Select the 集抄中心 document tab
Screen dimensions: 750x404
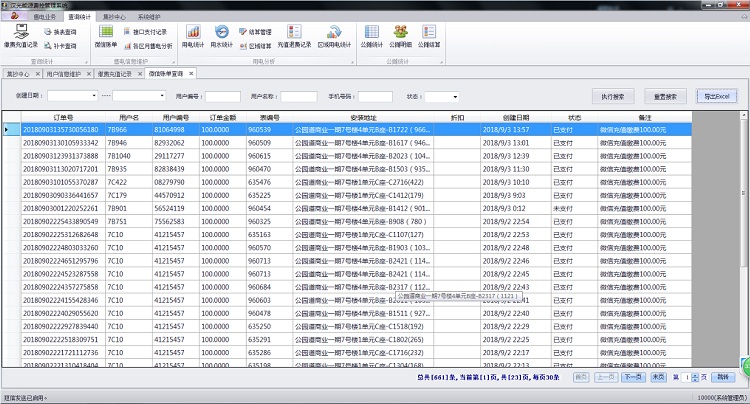[x=18, y=74]
